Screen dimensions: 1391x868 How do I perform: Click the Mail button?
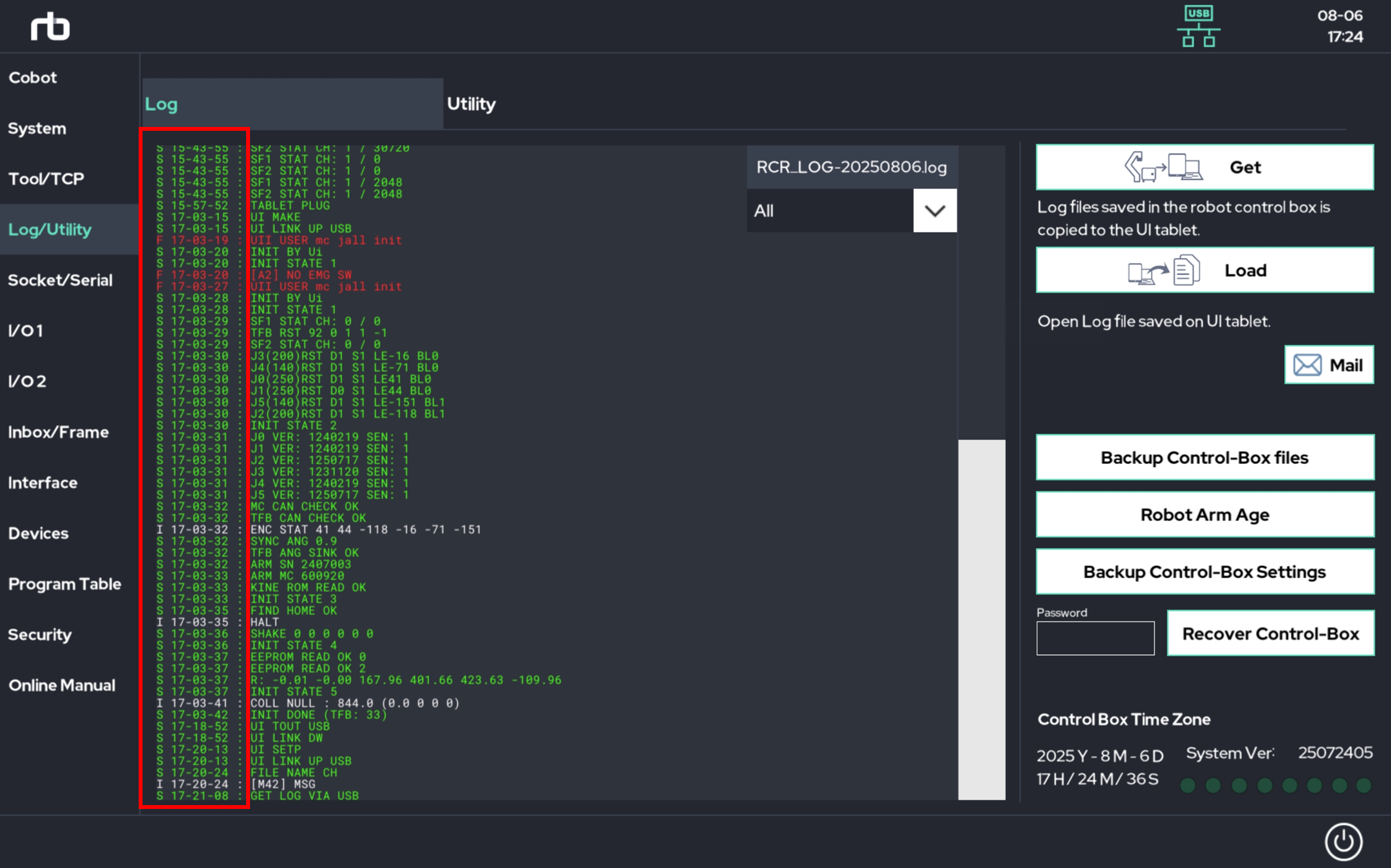coord(1329,365)
